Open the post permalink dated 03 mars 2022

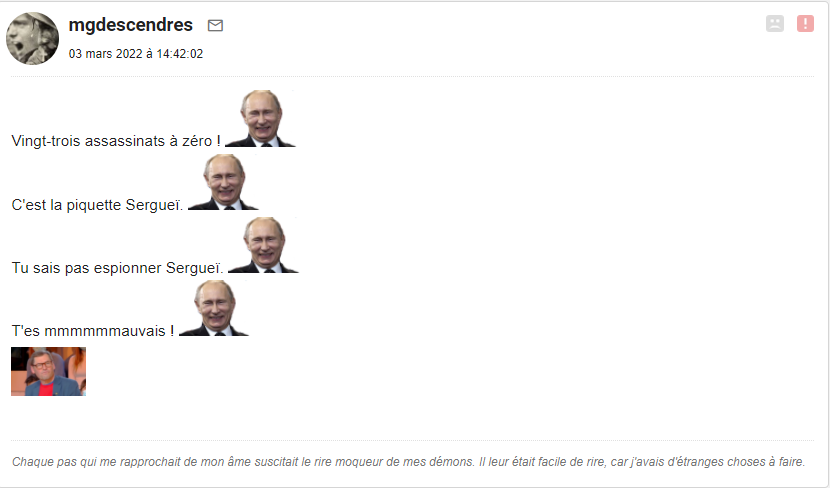point(136,53)
